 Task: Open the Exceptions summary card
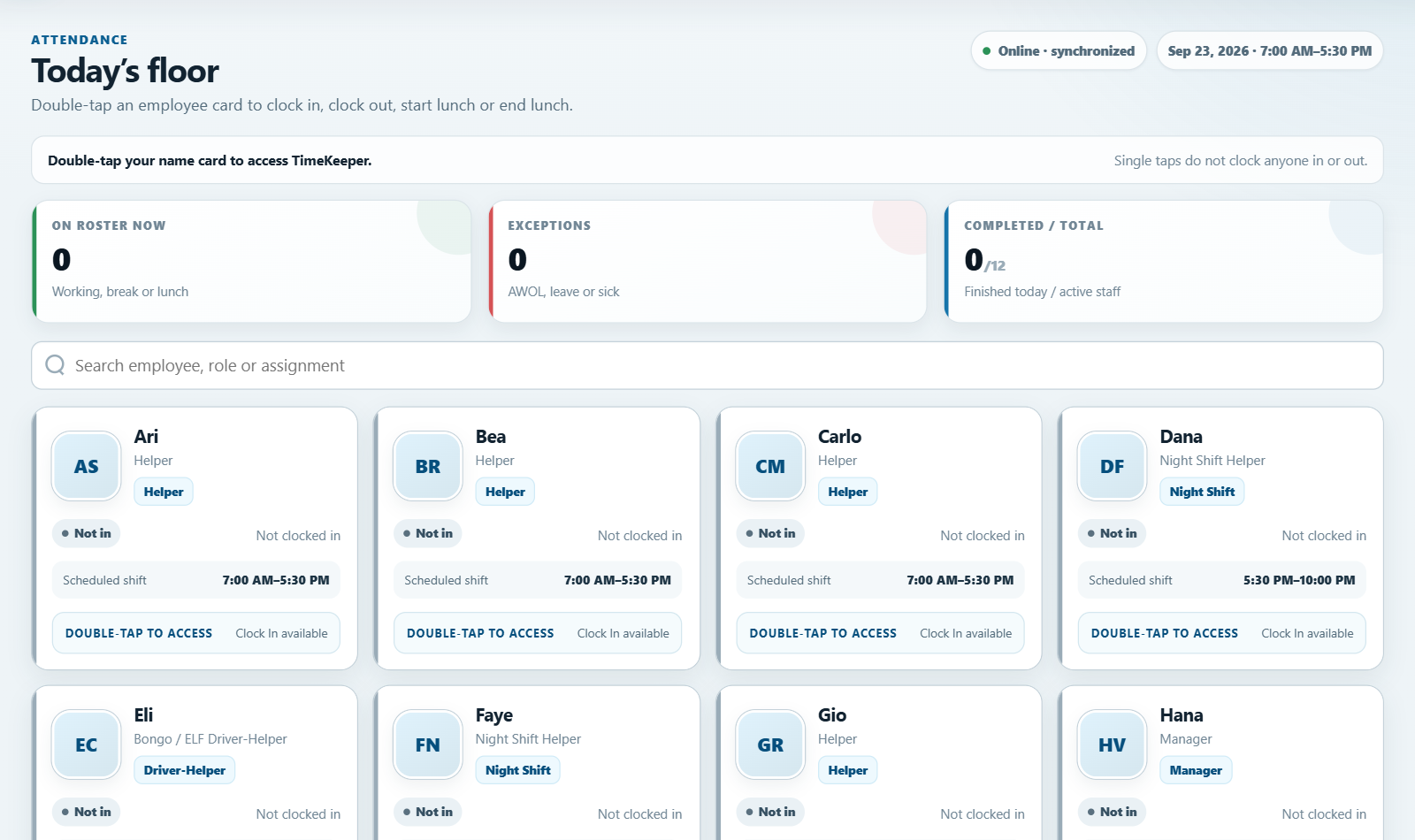[x=707, y=261]
